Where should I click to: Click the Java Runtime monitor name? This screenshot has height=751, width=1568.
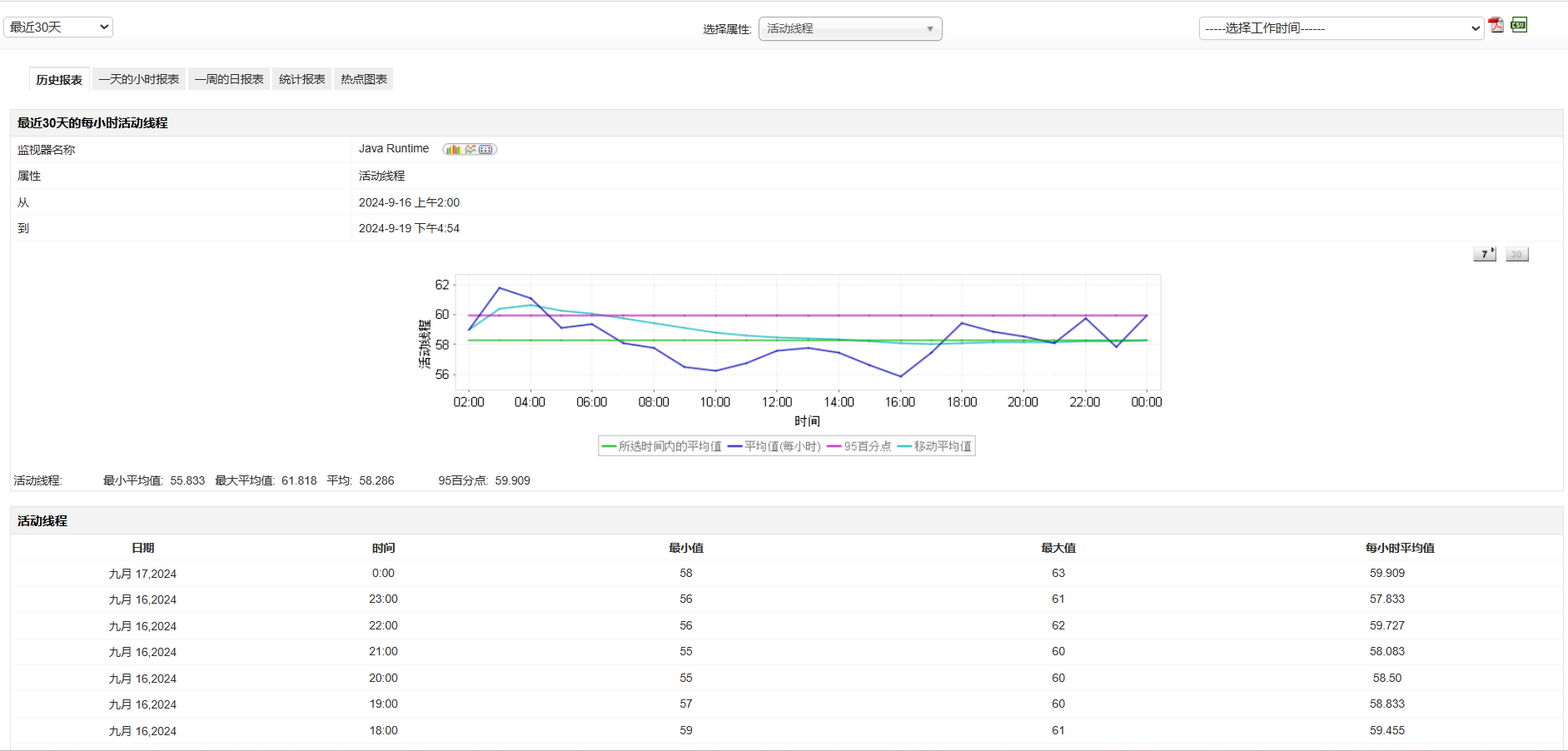click(x=394, y=149)
